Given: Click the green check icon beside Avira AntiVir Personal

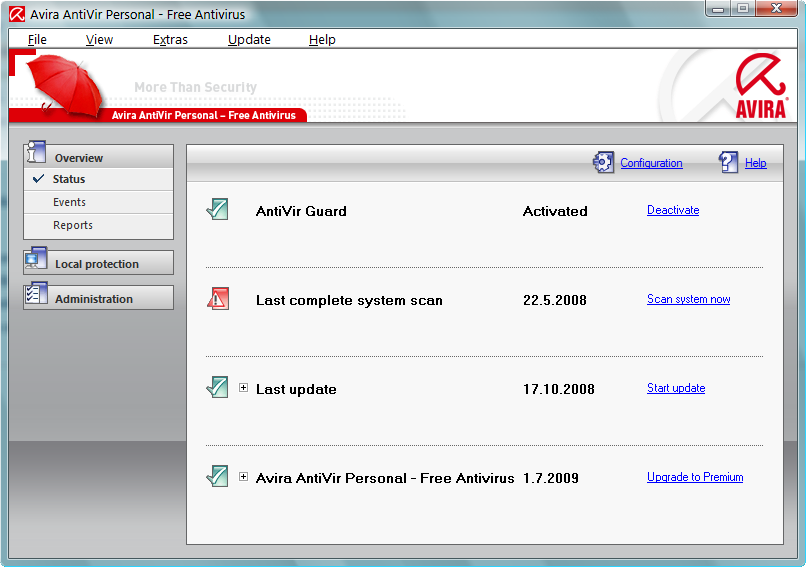Looking at the screenshot, I should click(217, 477).
